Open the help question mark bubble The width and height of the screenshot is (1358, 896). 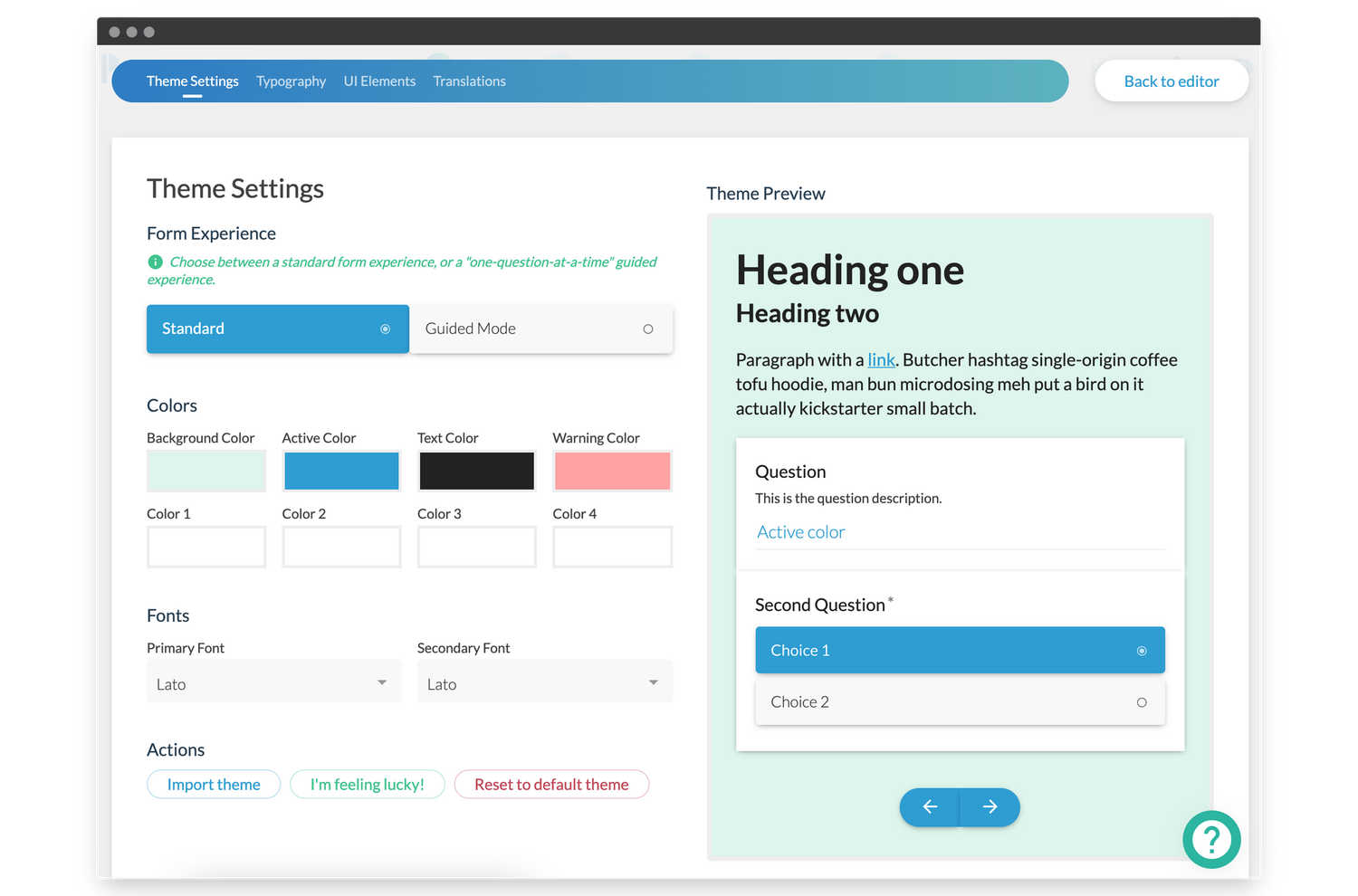coord(1211,839)
